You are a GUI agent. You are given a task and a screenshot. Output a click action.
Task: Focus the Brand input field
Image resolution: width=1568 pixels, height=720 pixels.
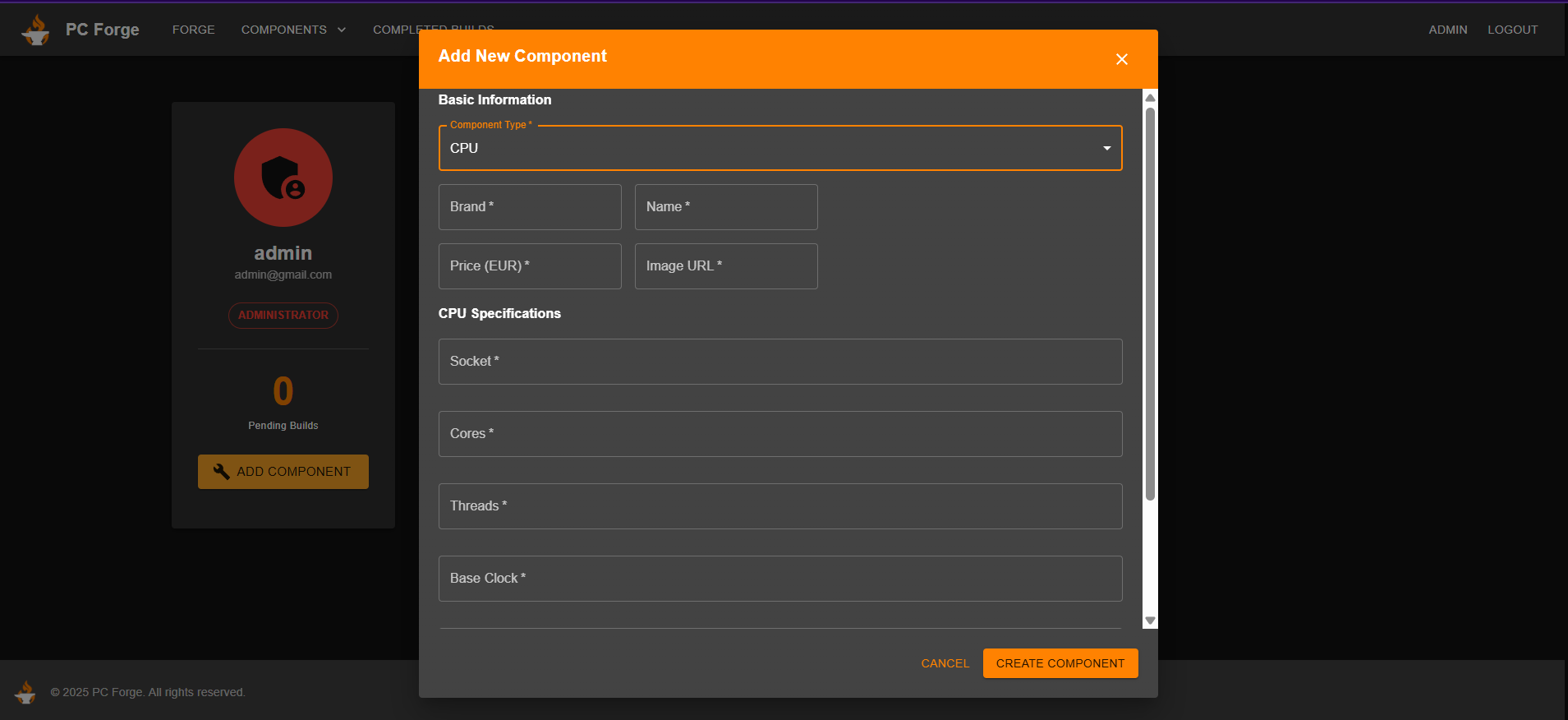(530, 207)
